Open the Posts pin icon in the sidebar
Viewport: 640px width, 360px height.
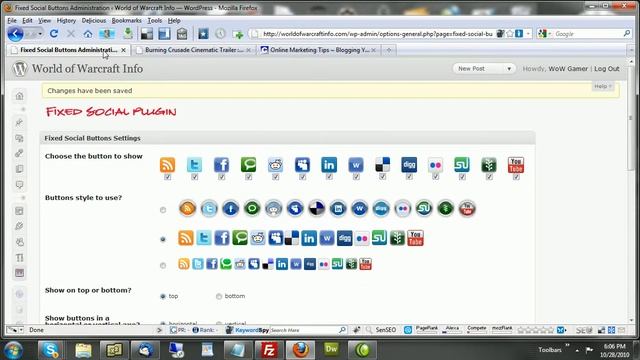coord(19,122)
